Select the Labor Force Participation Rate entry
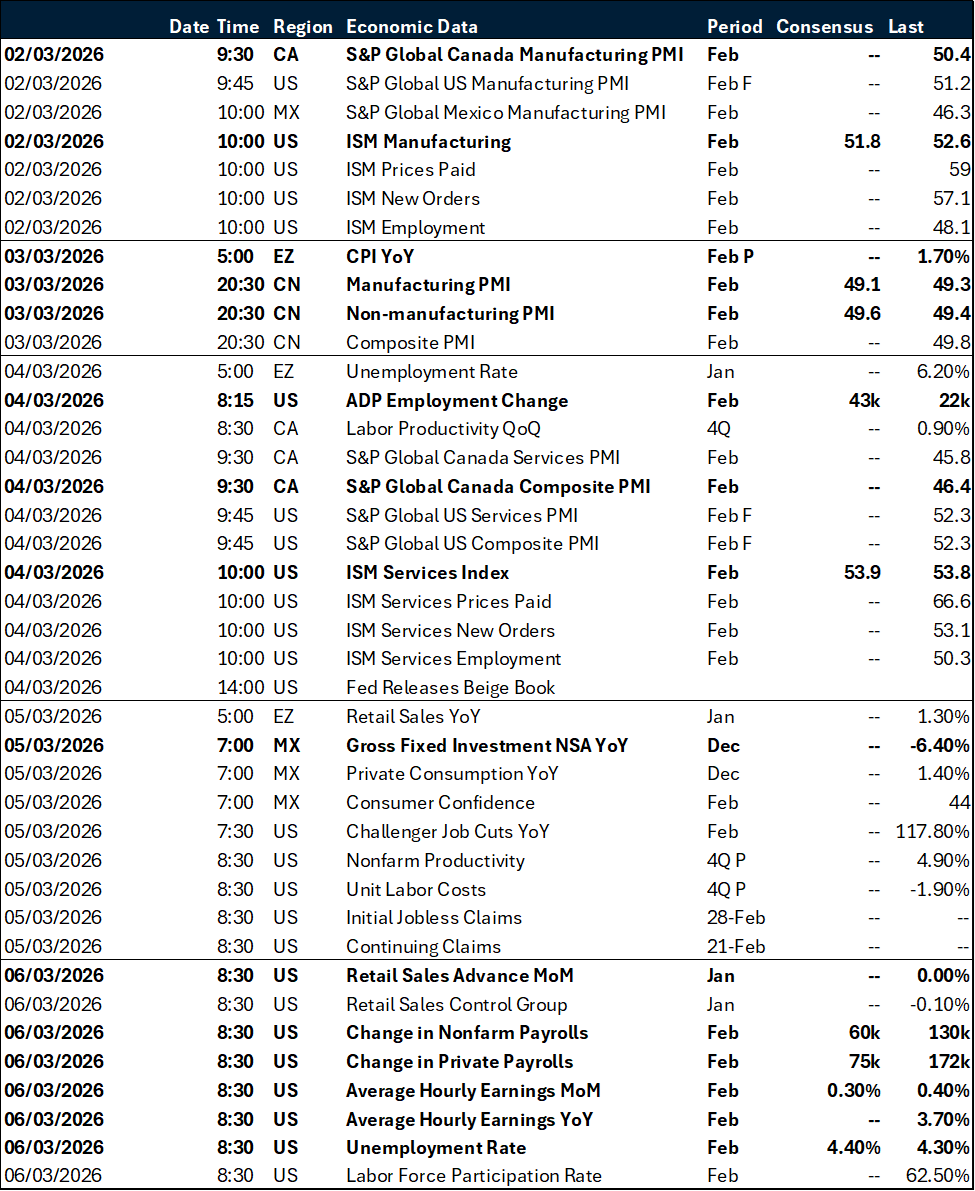Image resolution: width=975 pixels, height=1191 pixels. 477,1176
